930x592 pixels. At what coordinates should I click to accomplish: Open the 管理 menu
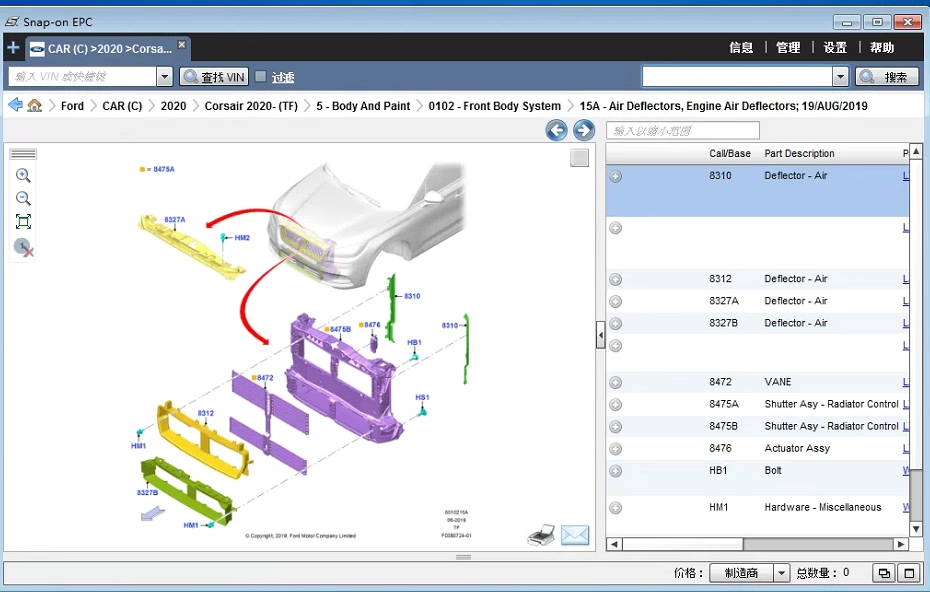click(788, 47)
